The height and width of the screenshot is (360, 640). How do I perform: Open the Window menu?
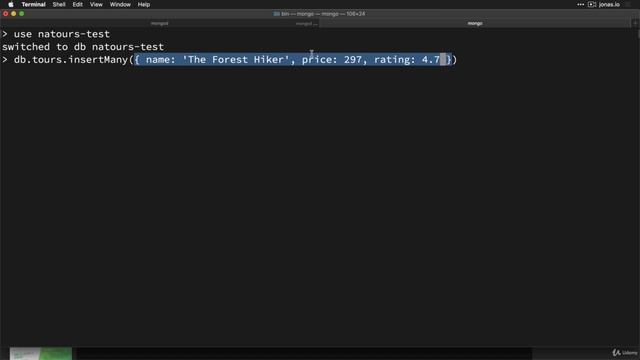120,4
